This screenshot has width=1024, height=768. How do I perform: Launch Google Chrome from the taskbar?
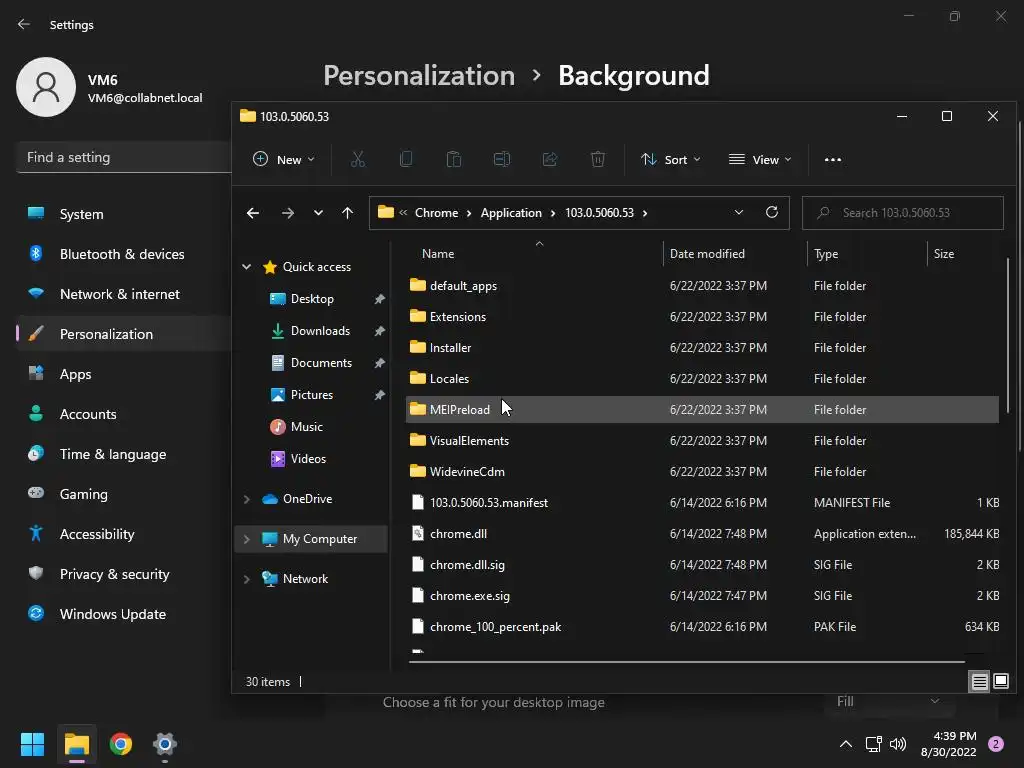point(121,744)
